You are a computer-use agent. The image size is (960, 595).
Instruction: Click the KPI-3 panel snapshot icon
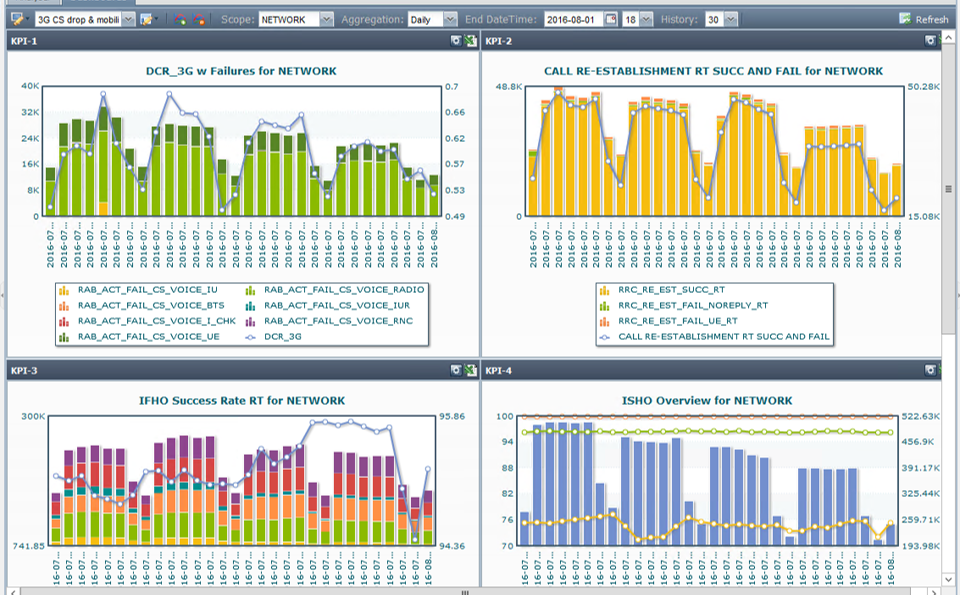456,371
